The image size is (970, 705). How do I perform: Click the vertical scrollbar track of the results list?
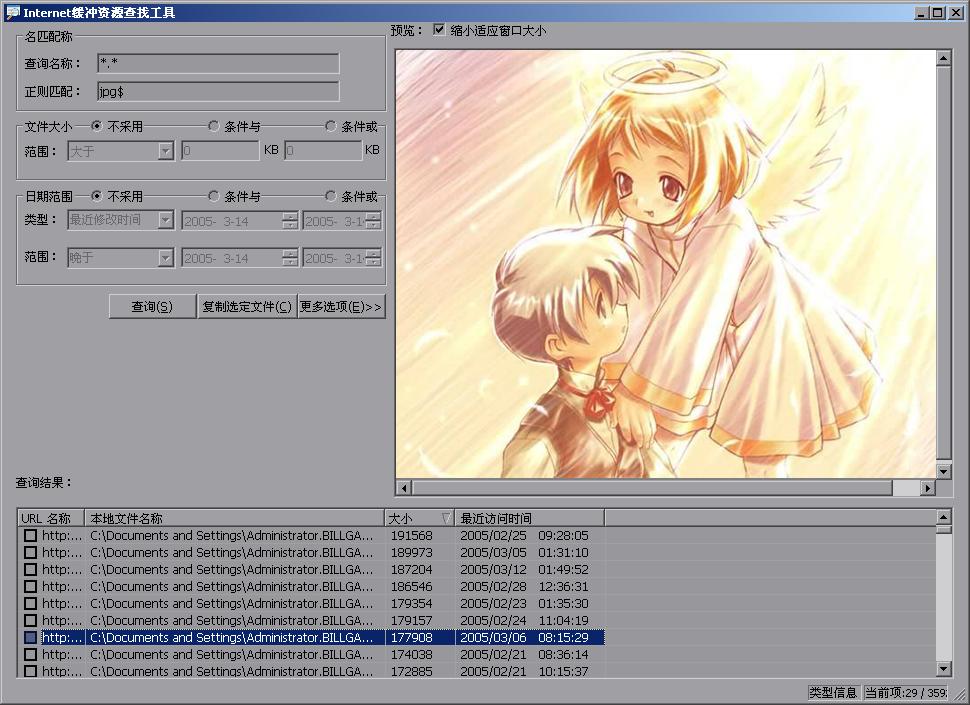pos(943,597)
